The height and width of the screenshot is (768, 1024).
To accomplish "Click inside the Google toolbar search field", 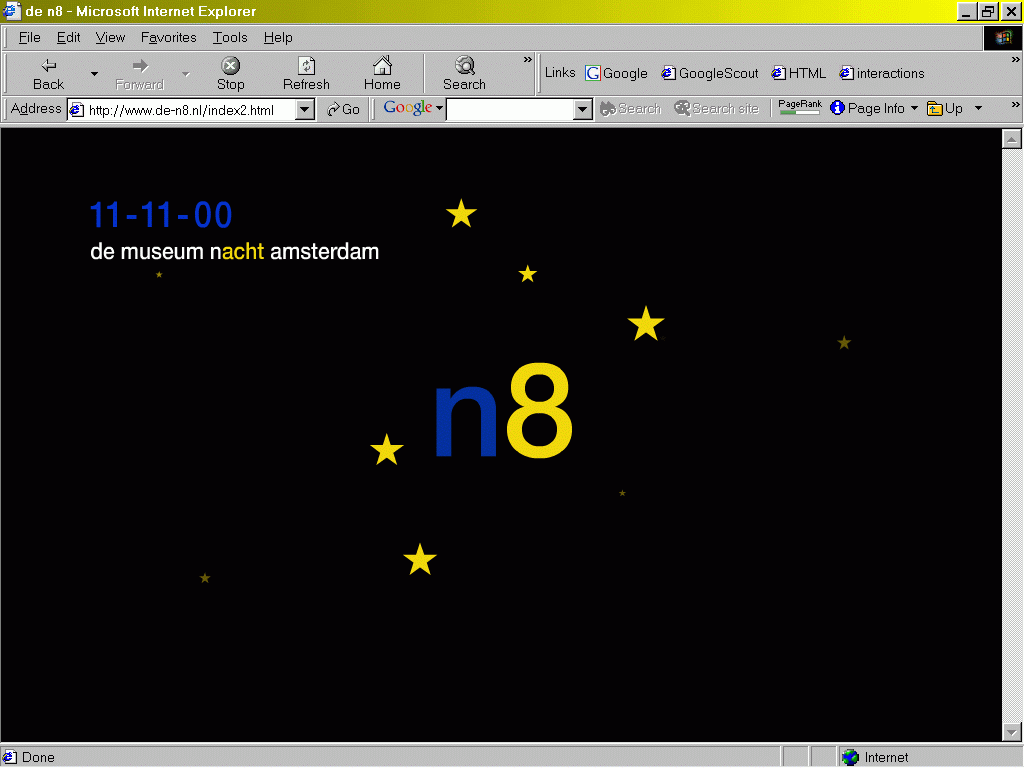I will 509,109.
